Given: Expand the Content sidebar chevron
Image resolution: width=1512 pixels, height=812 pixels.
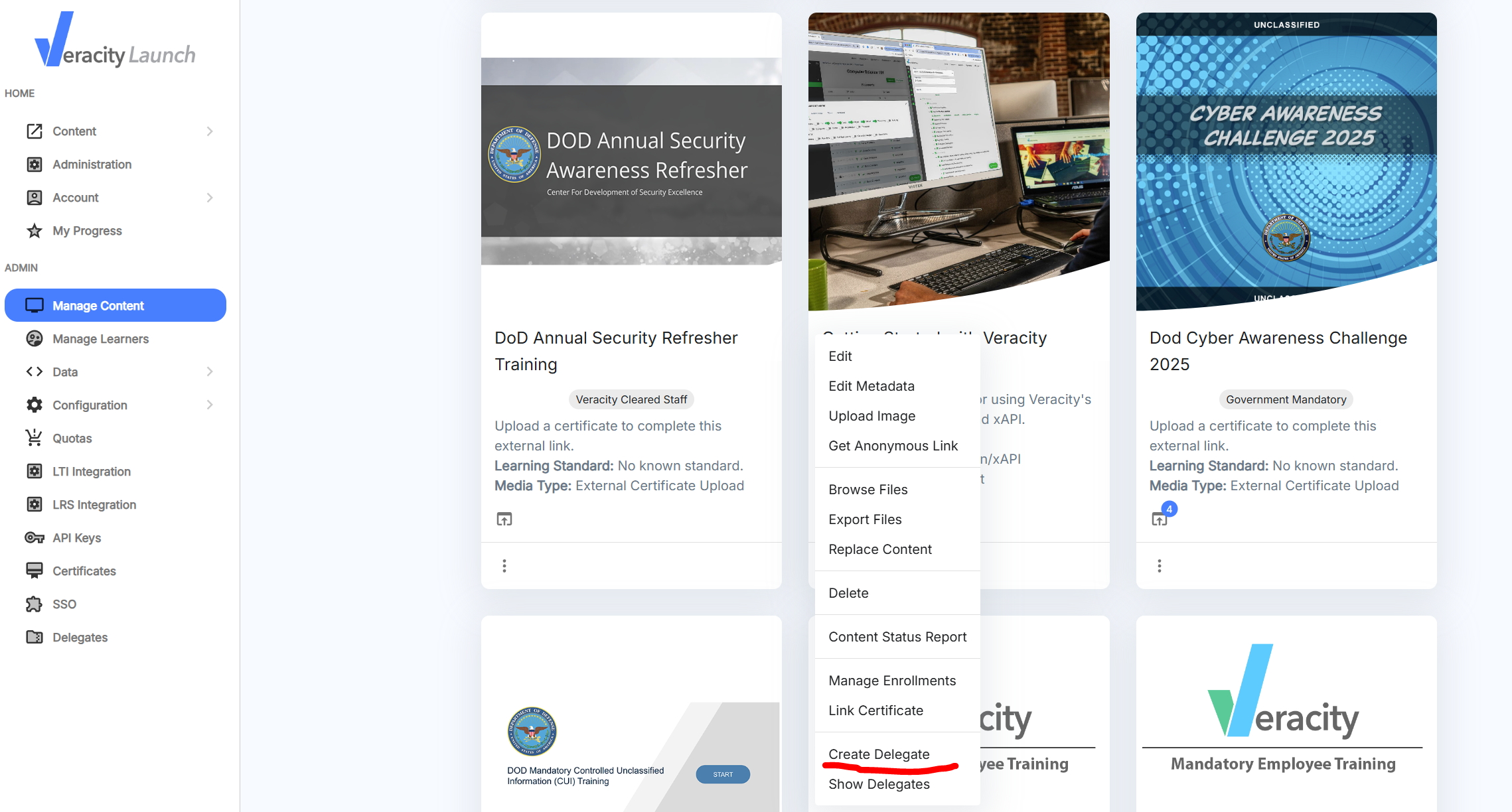Looking at the screenshot, I should [210, 131].
